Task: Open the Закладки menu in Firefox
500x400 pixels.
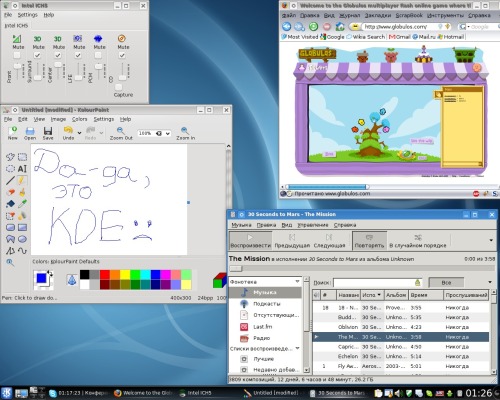Action: 377,15
